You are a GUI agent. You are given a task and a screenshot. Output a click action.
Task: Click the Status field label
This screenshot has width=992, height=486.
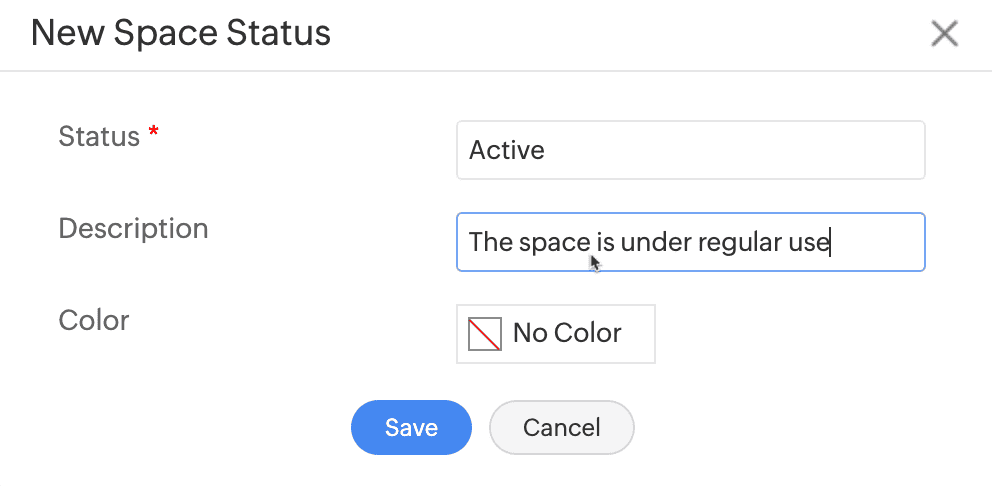(x=99, y=136)
